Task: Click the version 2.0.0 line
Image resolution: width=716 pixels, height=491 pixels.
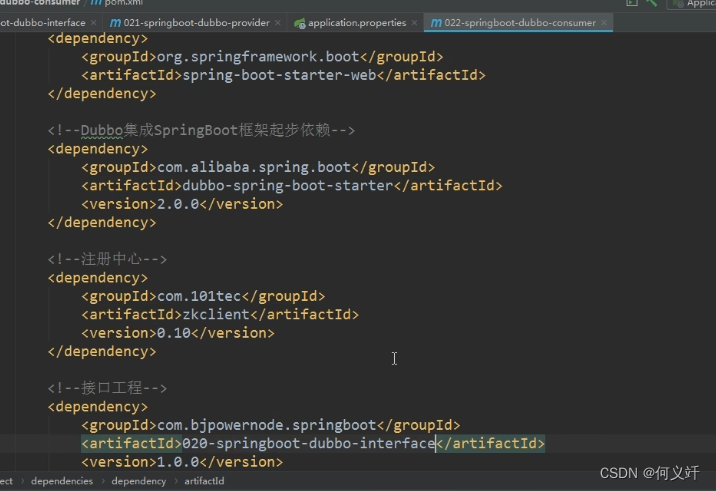Action: point(182,204)
